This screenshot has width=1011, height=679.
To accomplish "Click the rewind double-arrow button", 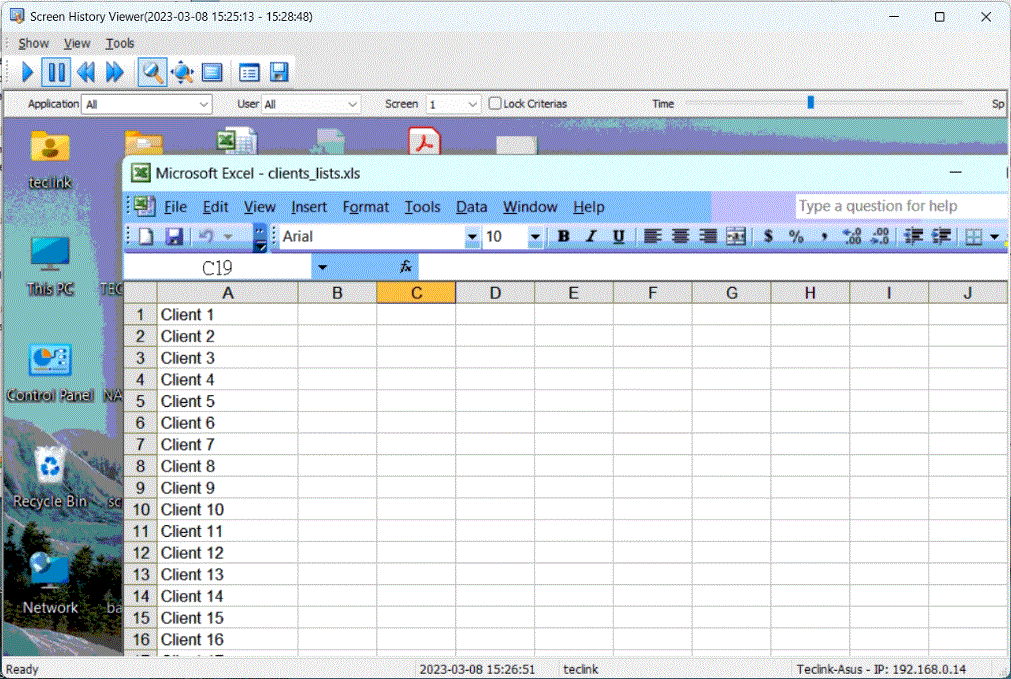I will 86,72.
